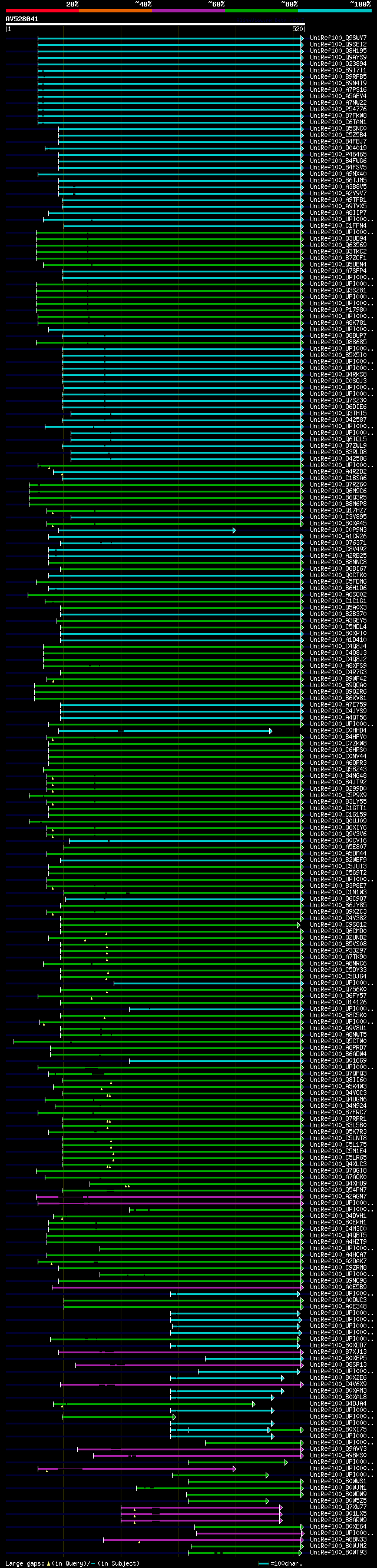Open the UniRef100_B9RFB5 entry

coord(338,76)
